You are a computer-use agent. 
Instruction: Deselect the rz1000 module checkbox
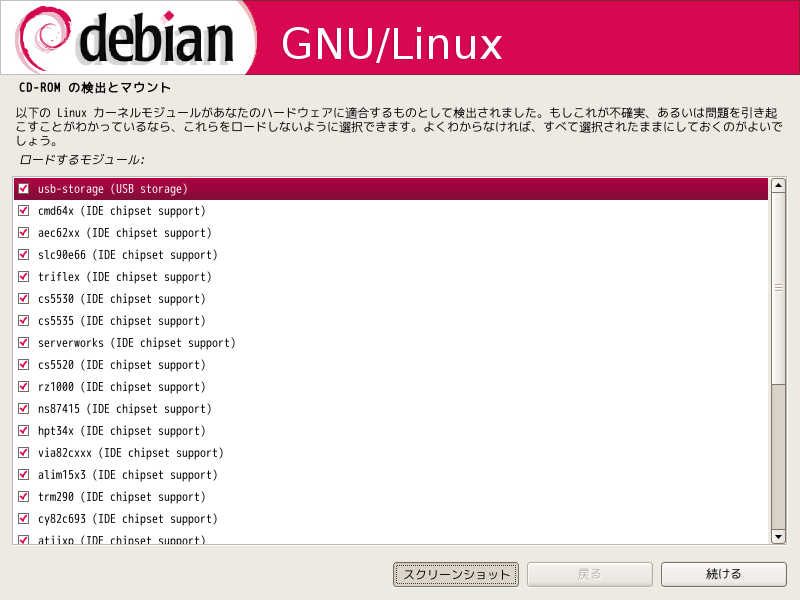point(23,386)
